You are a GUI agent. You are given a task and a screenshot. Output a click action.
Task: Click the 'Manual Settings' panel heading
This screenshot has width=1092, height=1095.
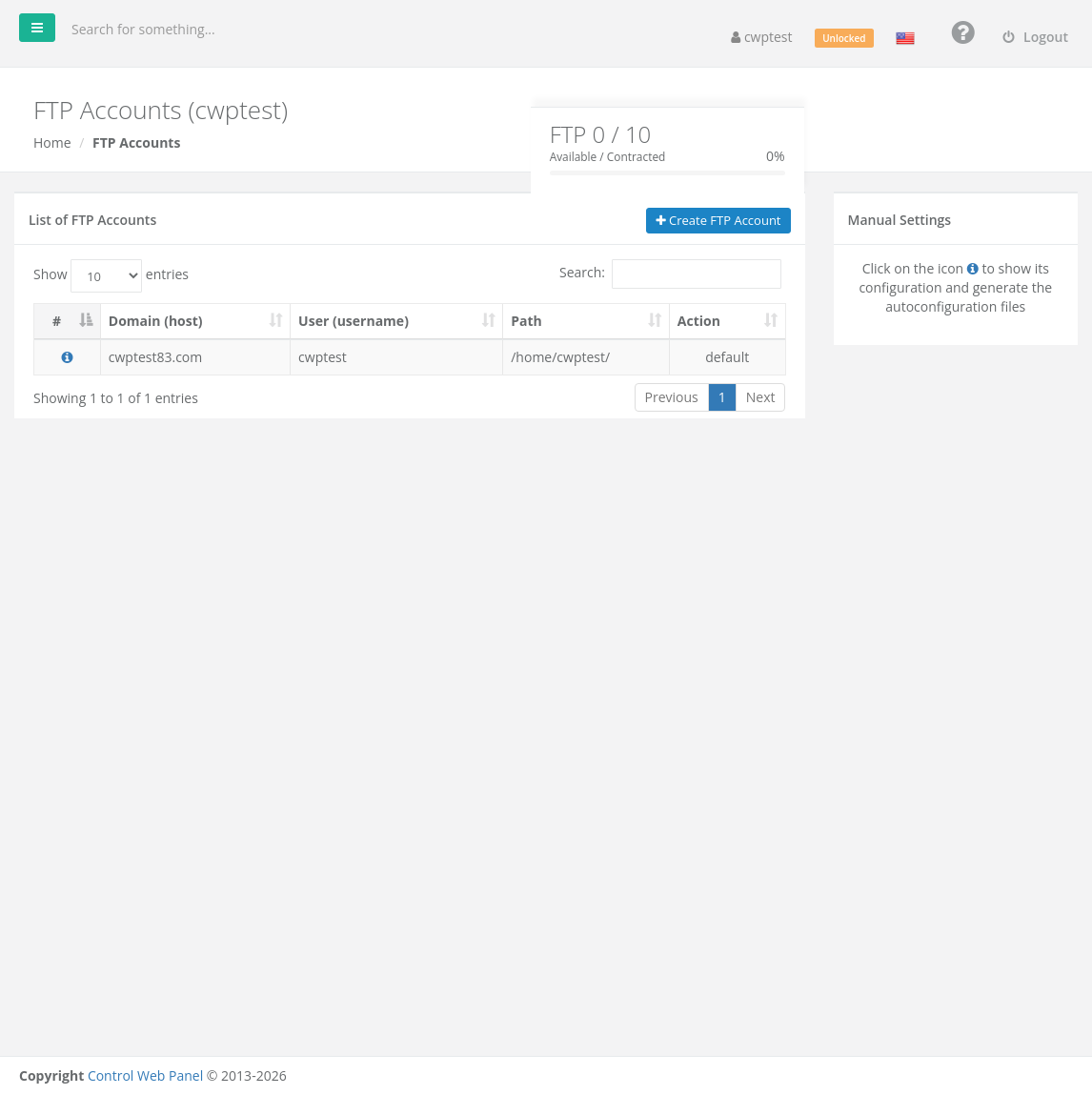click(900, 220)
